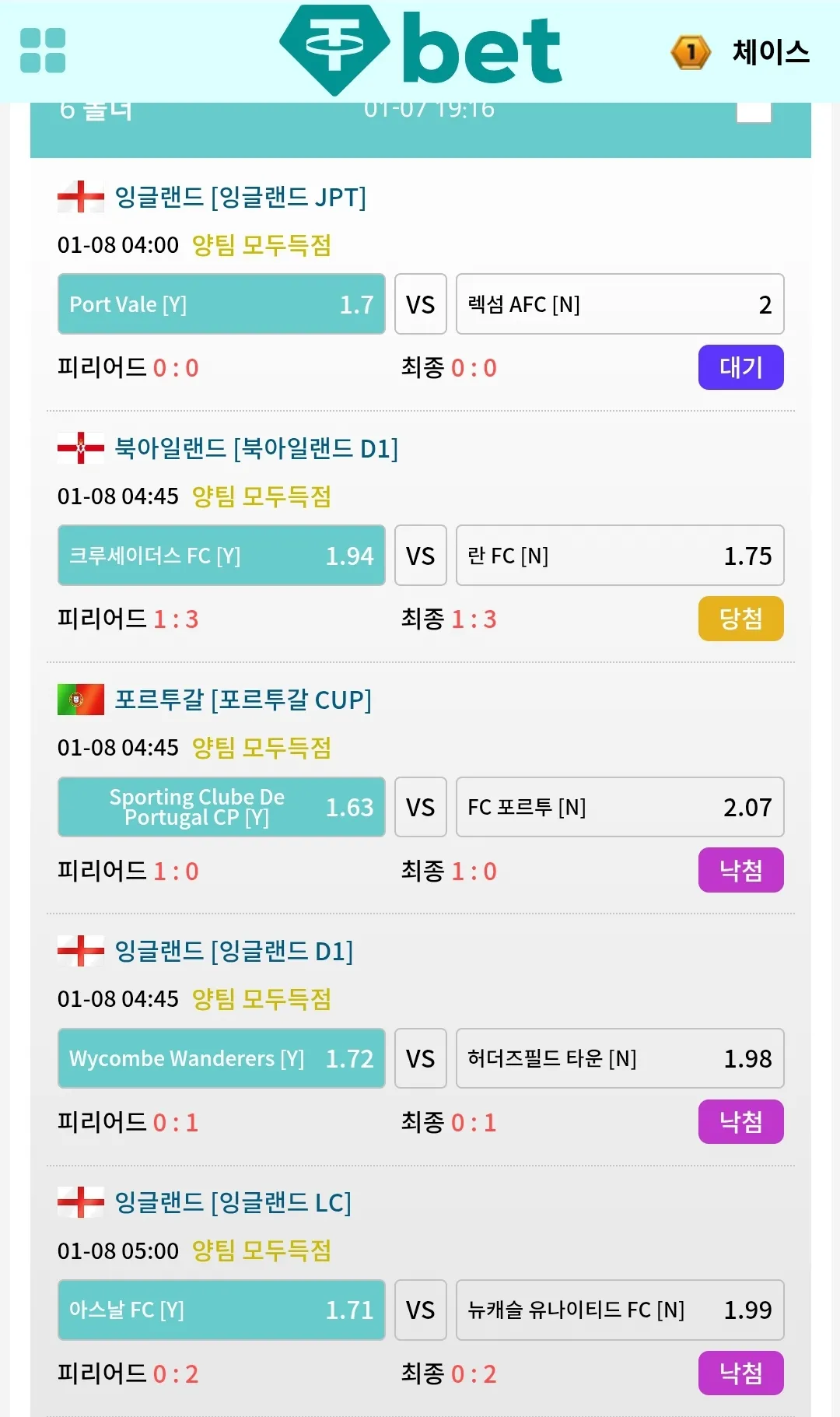
Task: Open the four-square grid menu icon
Action: 43,51
